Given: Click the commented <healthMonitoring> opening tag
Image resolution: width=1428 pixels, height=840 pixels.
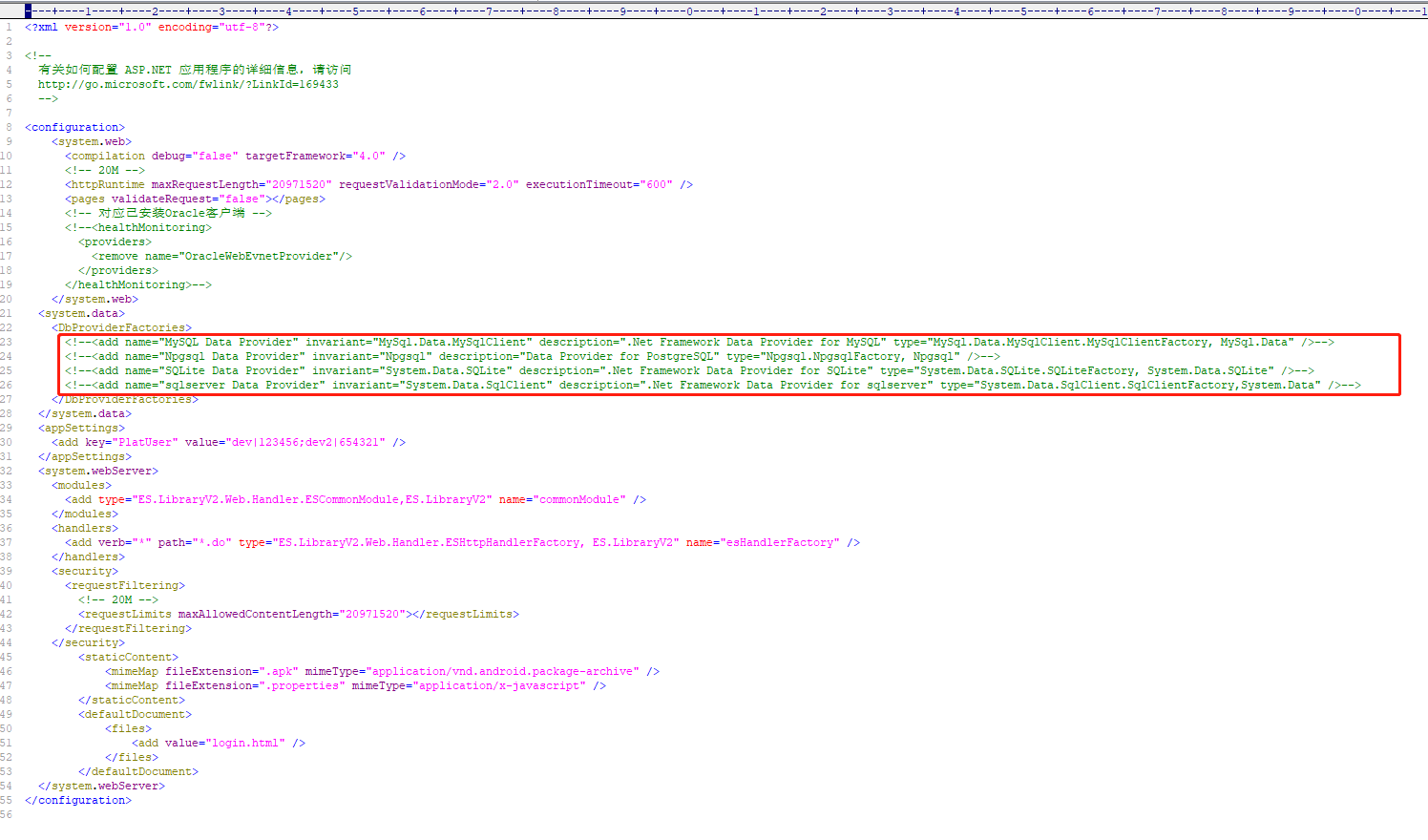Looking at the screenshot, I should point(138,227).
